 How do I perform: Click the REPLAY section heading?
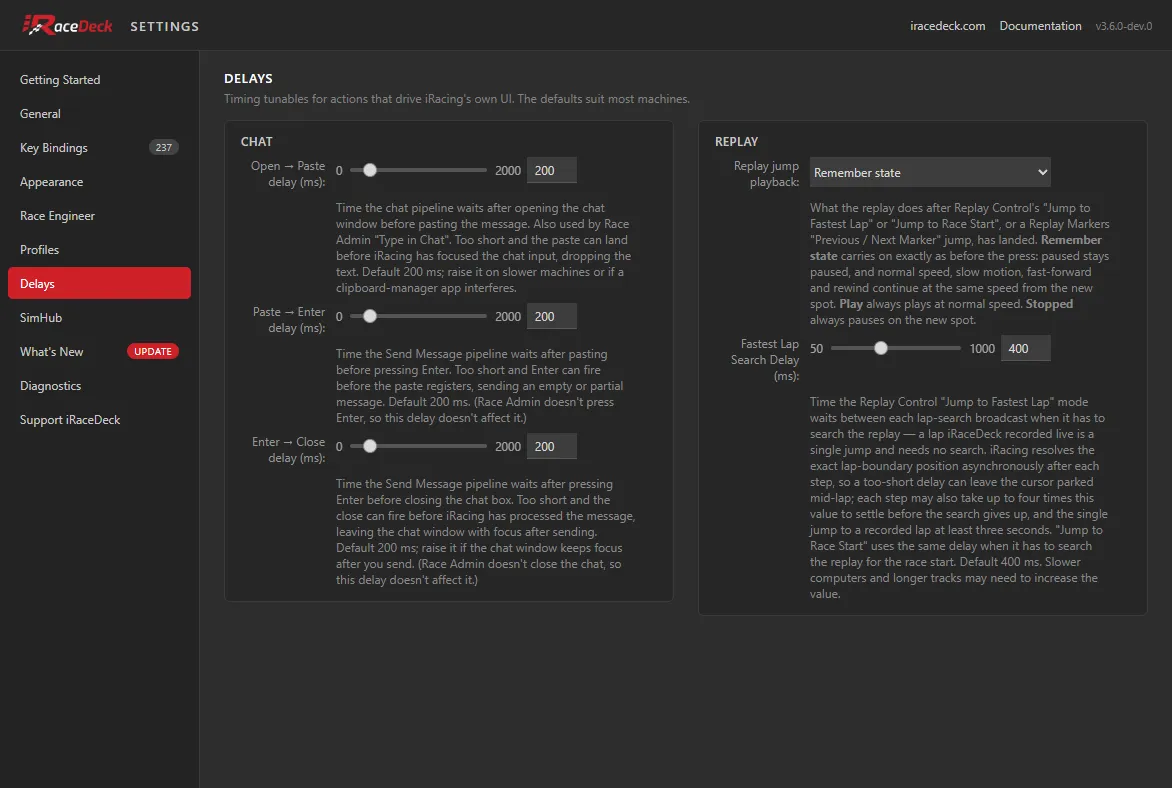pyautogui.click(x=736, y=141)
